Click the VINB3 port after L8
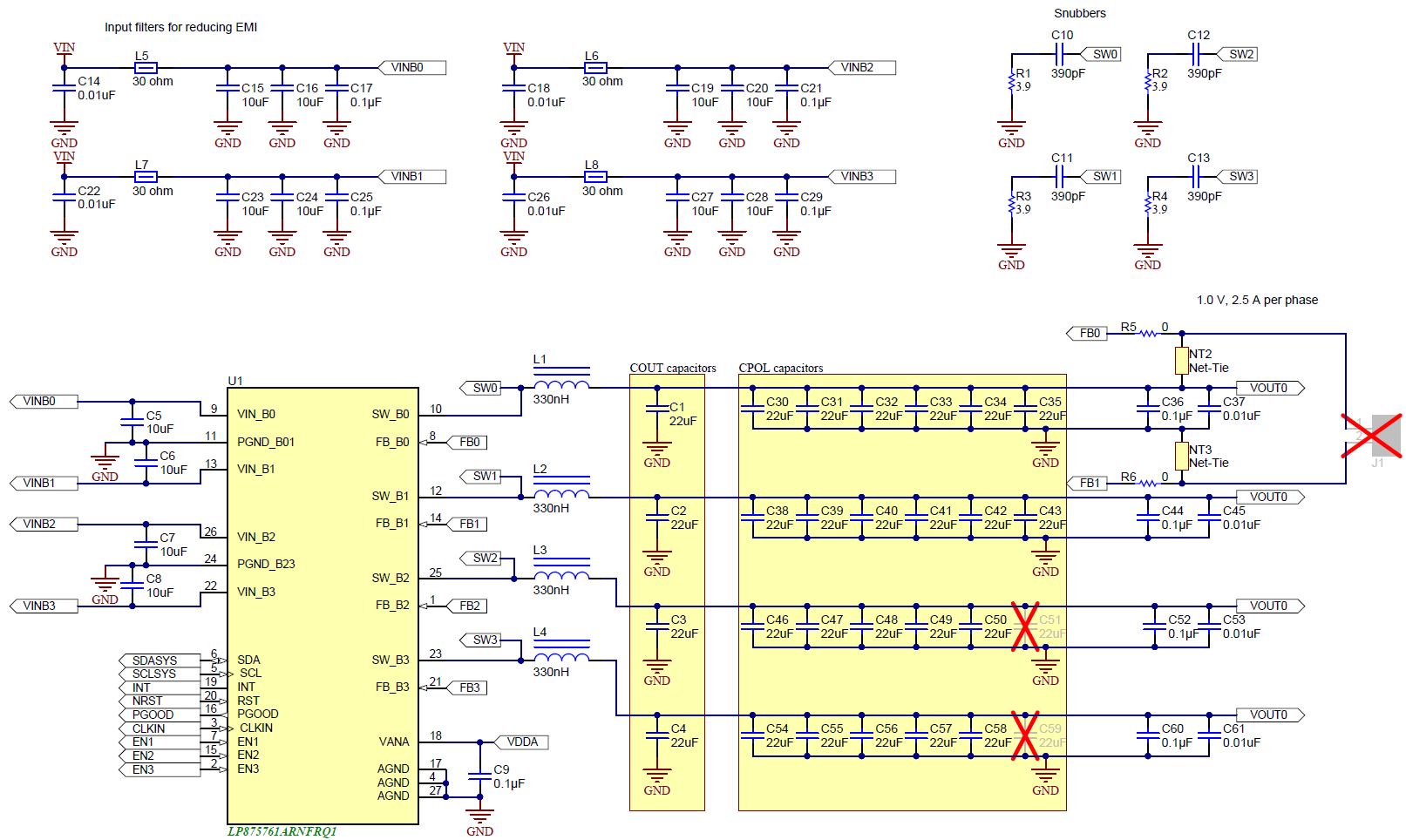This screenshot has height=840, width=1406. [x=862, y=176]
